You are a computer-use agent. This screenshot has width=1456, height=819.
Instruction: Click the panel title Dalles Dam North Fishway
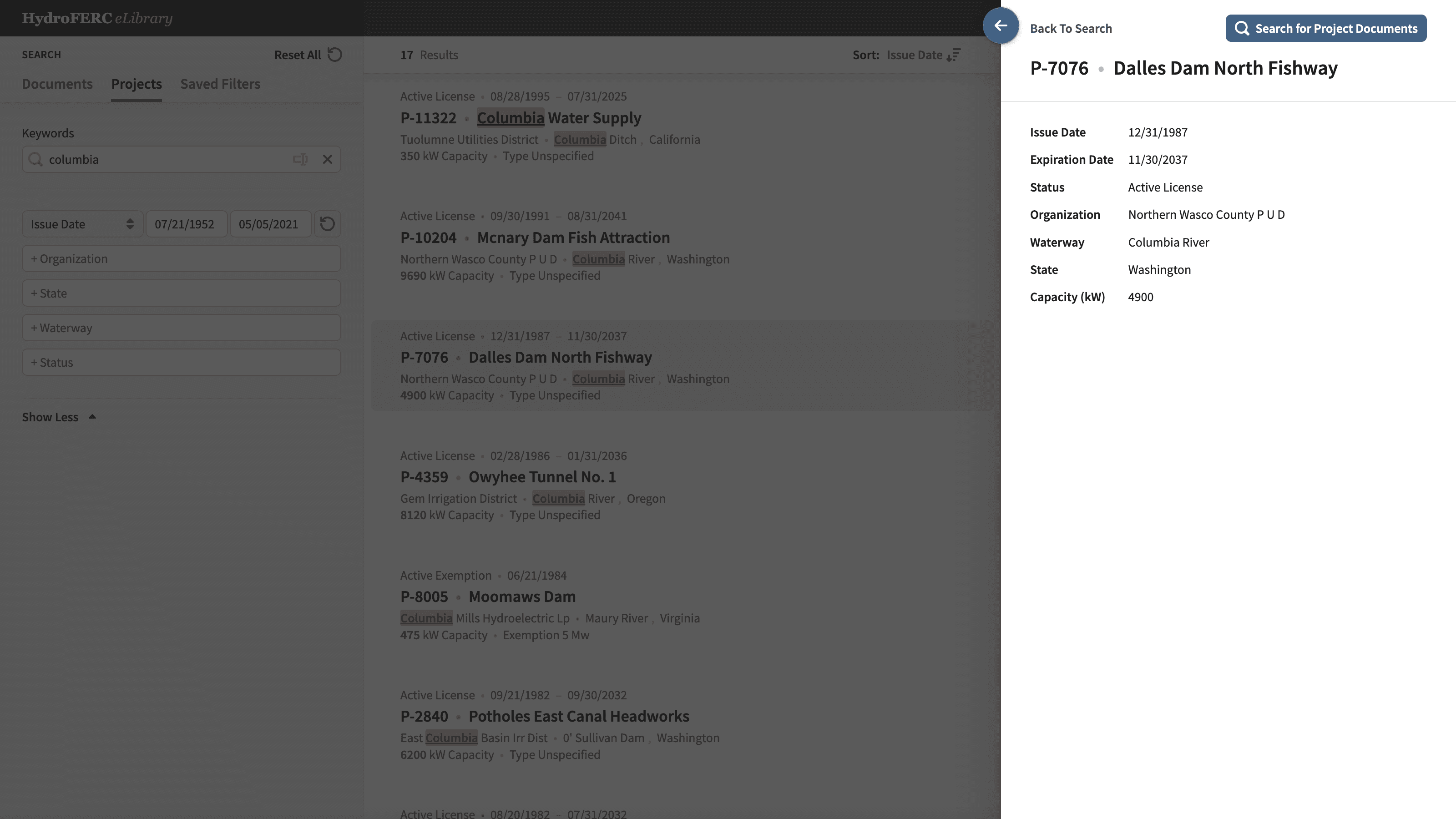coord(1225,68)
